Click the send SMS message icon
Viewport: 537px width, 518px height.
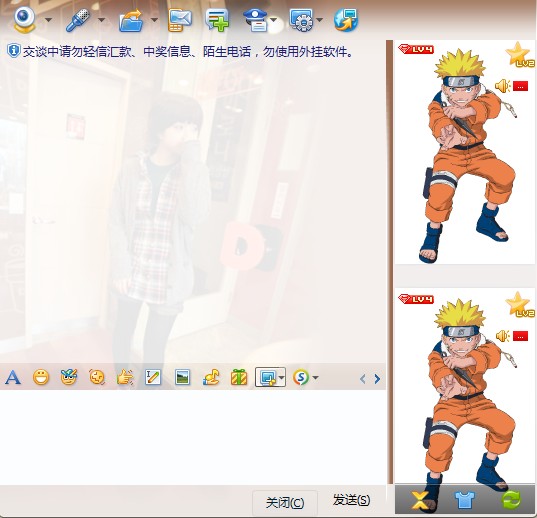(180, 20)
